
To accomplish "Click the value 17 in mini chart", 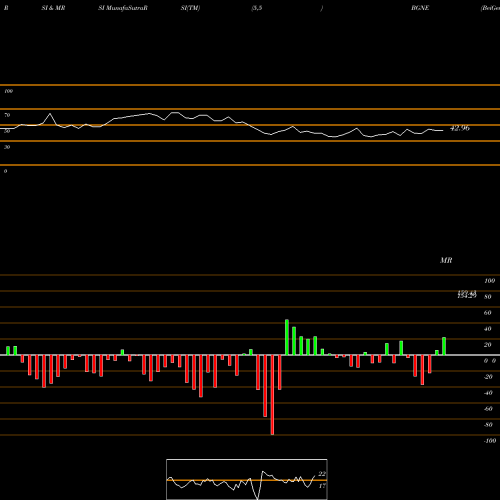I will tap(322, 486).
